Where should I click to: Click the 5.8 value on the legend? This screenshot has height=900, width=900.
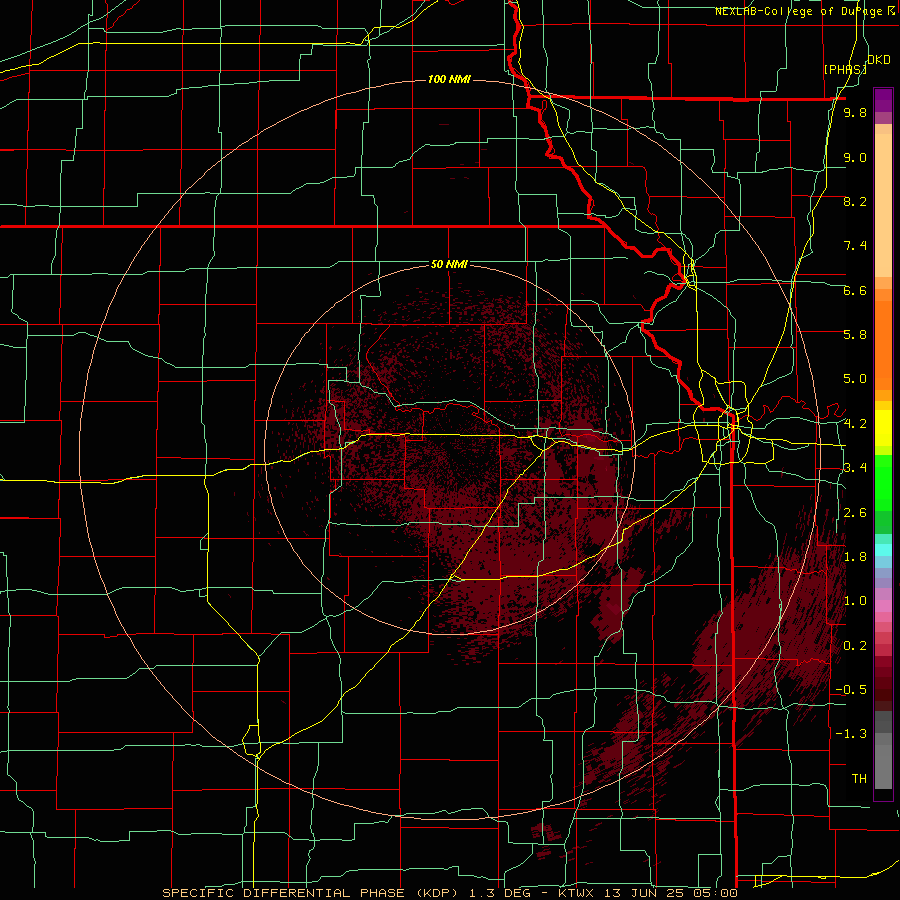(855, 335)
